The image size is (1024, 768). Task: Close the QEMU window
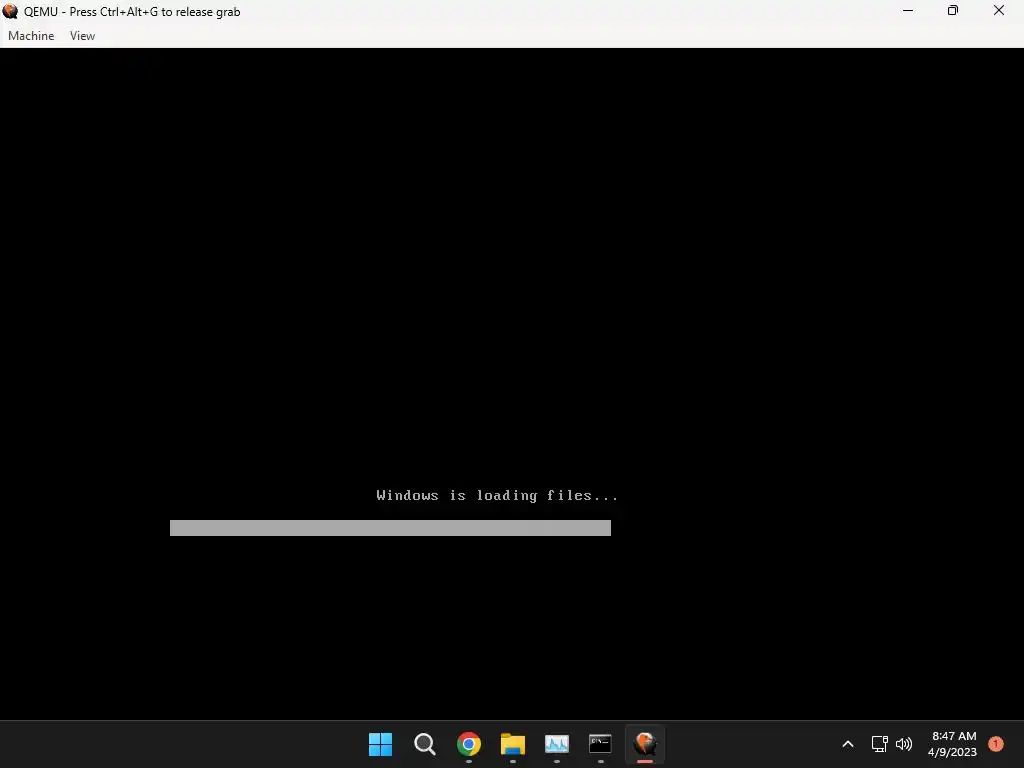click(x=999, y=10)
